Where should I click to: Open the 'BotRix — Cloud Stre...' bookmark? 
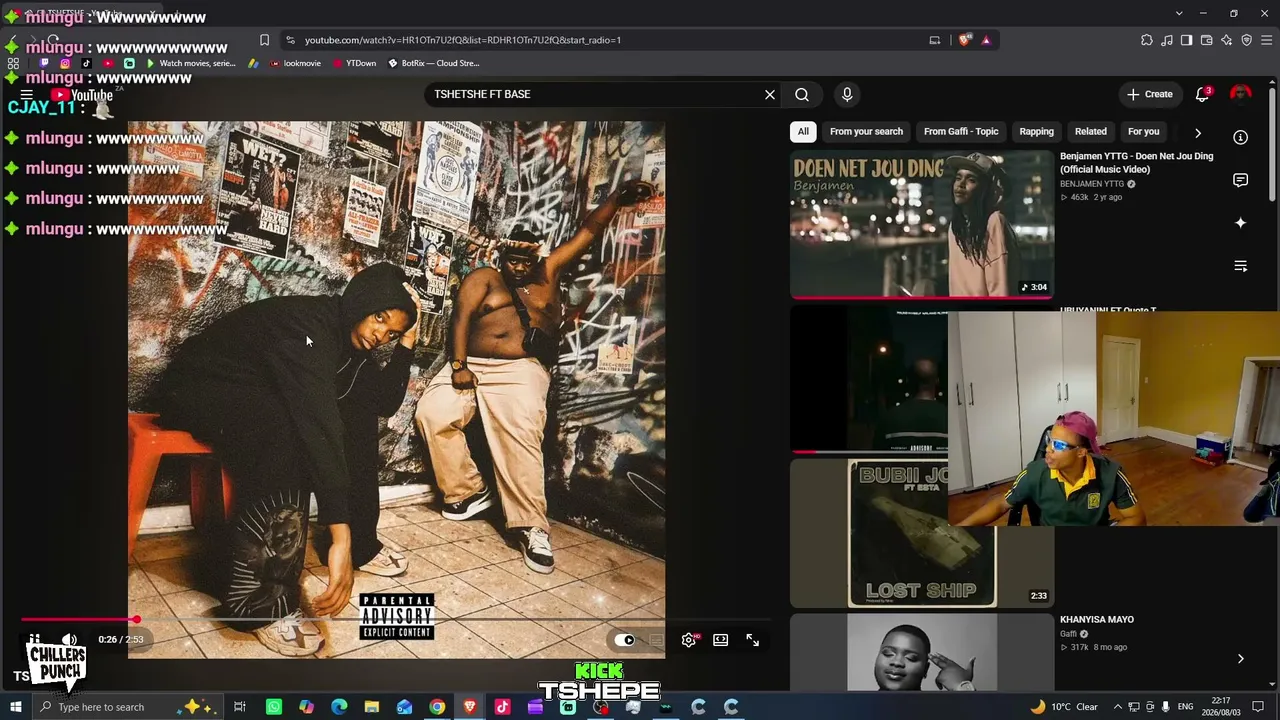[x=434, y=63]
